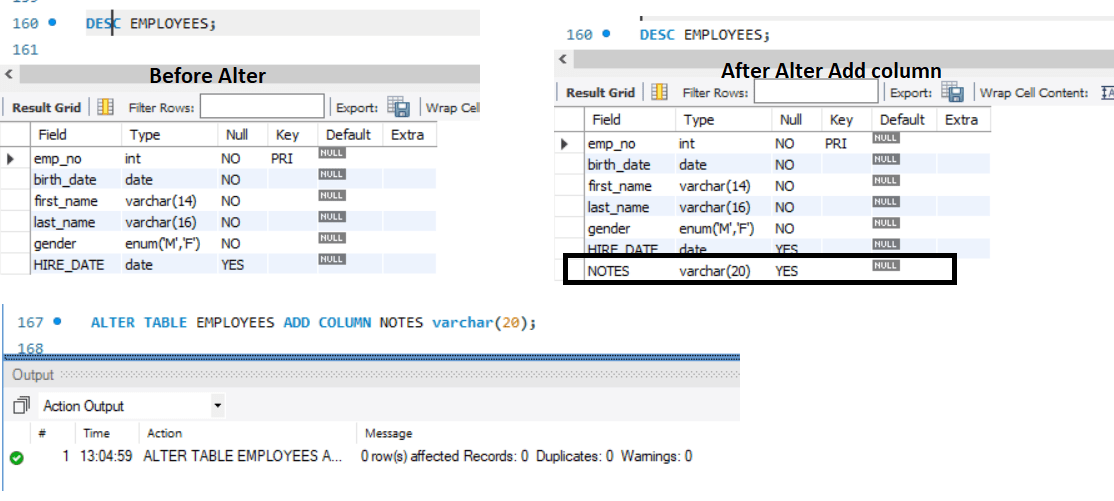Screen dimensions: 1114x501
Task: Click the Filter Rows input in the Before Alter panel
Action: tap(262, 107)
